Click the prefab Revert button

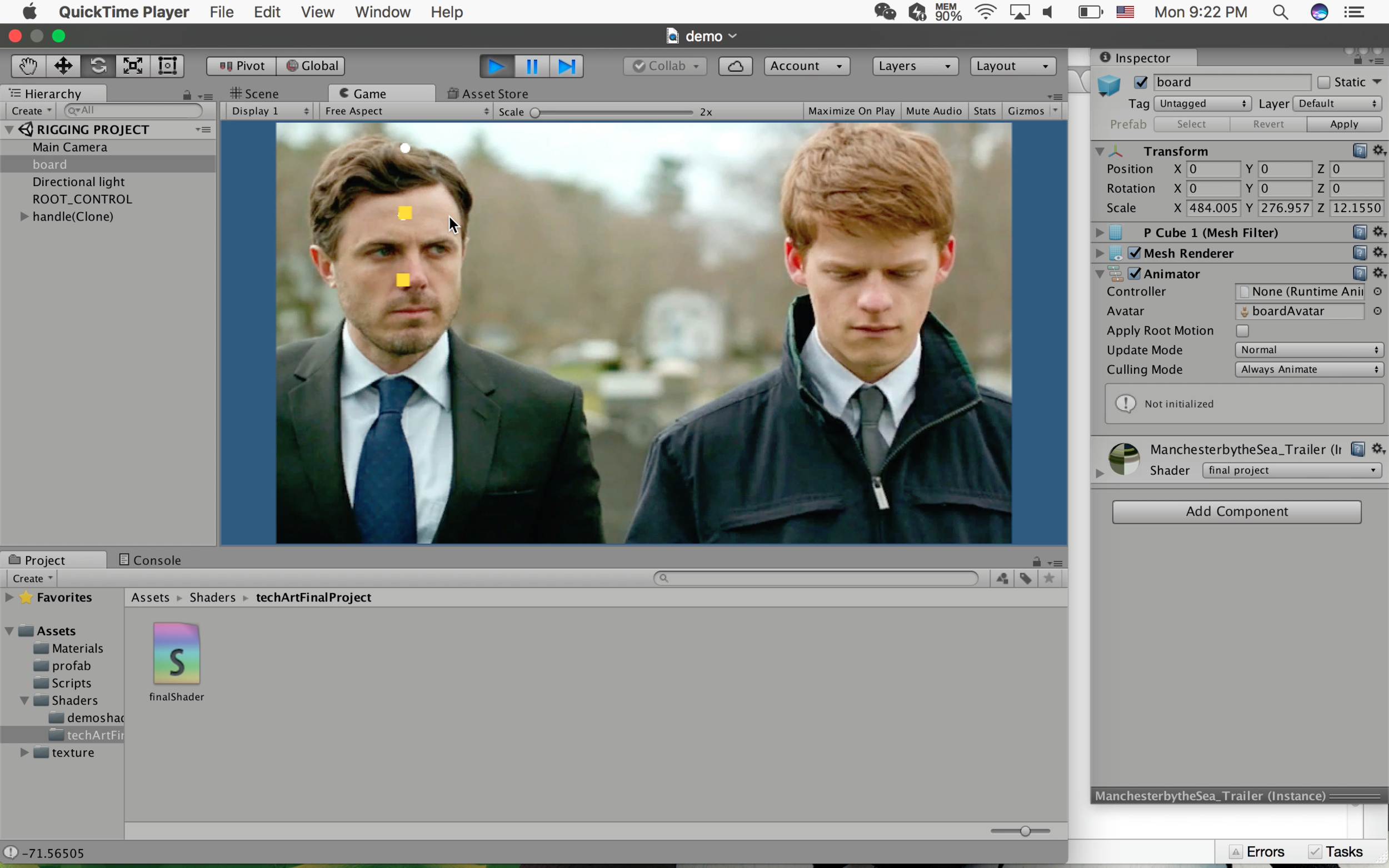pos(1268,124)
